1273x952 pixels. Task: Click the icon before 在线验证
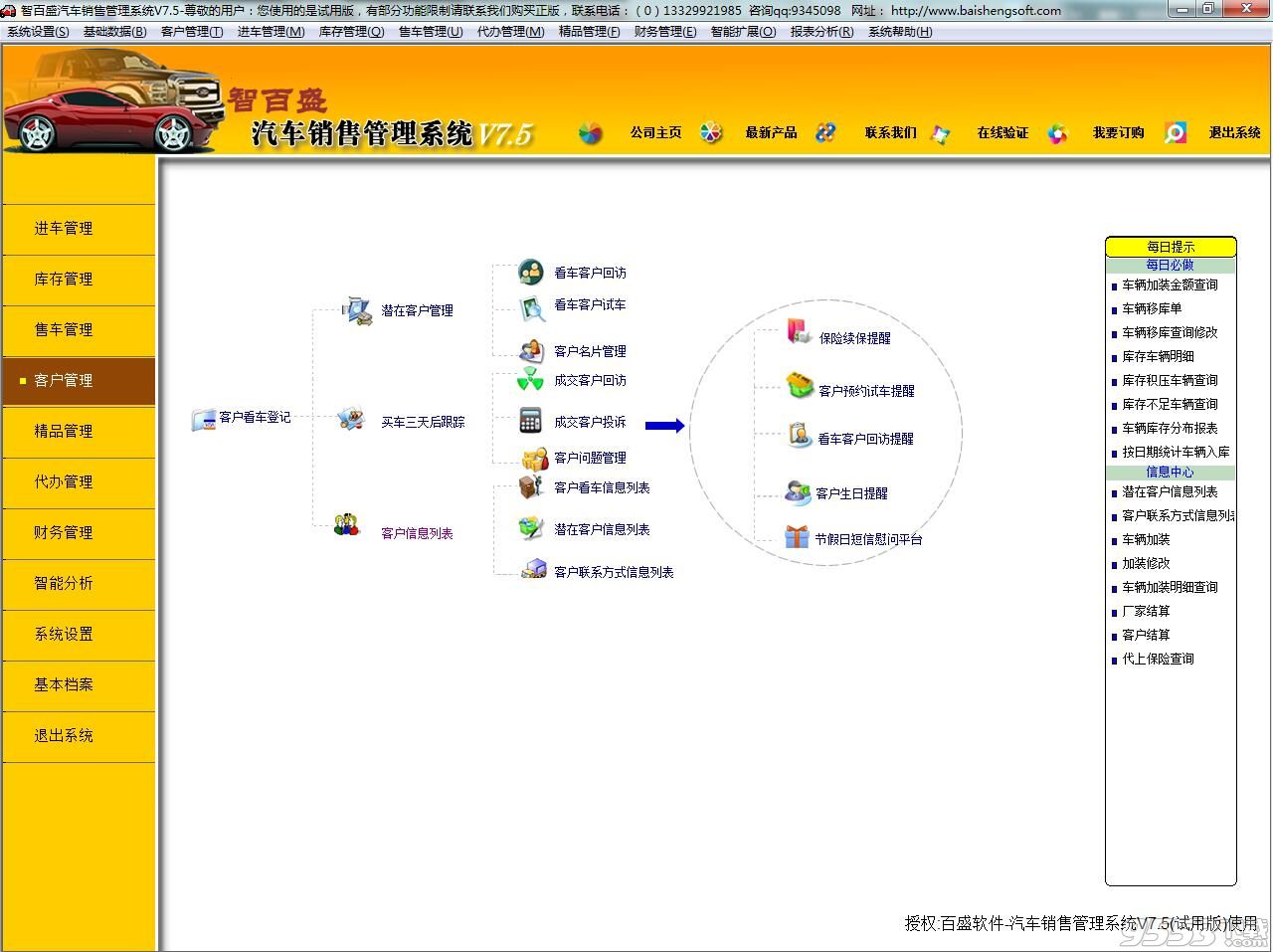(940, 133)
